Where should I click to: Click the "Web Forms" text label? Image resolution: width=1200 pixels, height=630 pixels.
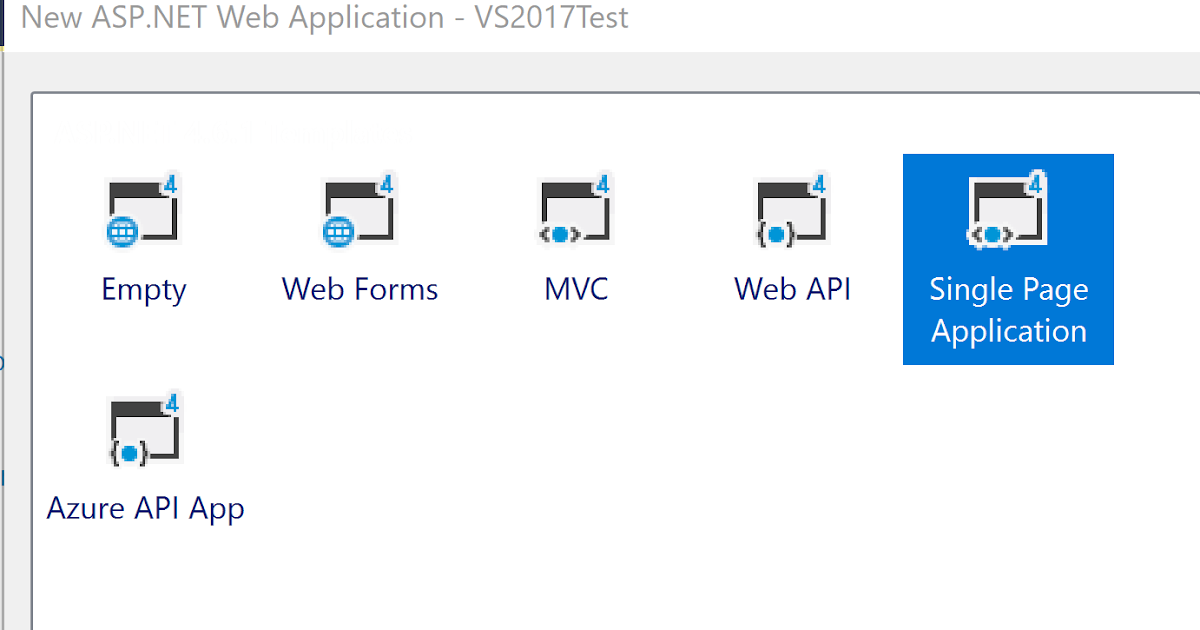coord(360,290)
